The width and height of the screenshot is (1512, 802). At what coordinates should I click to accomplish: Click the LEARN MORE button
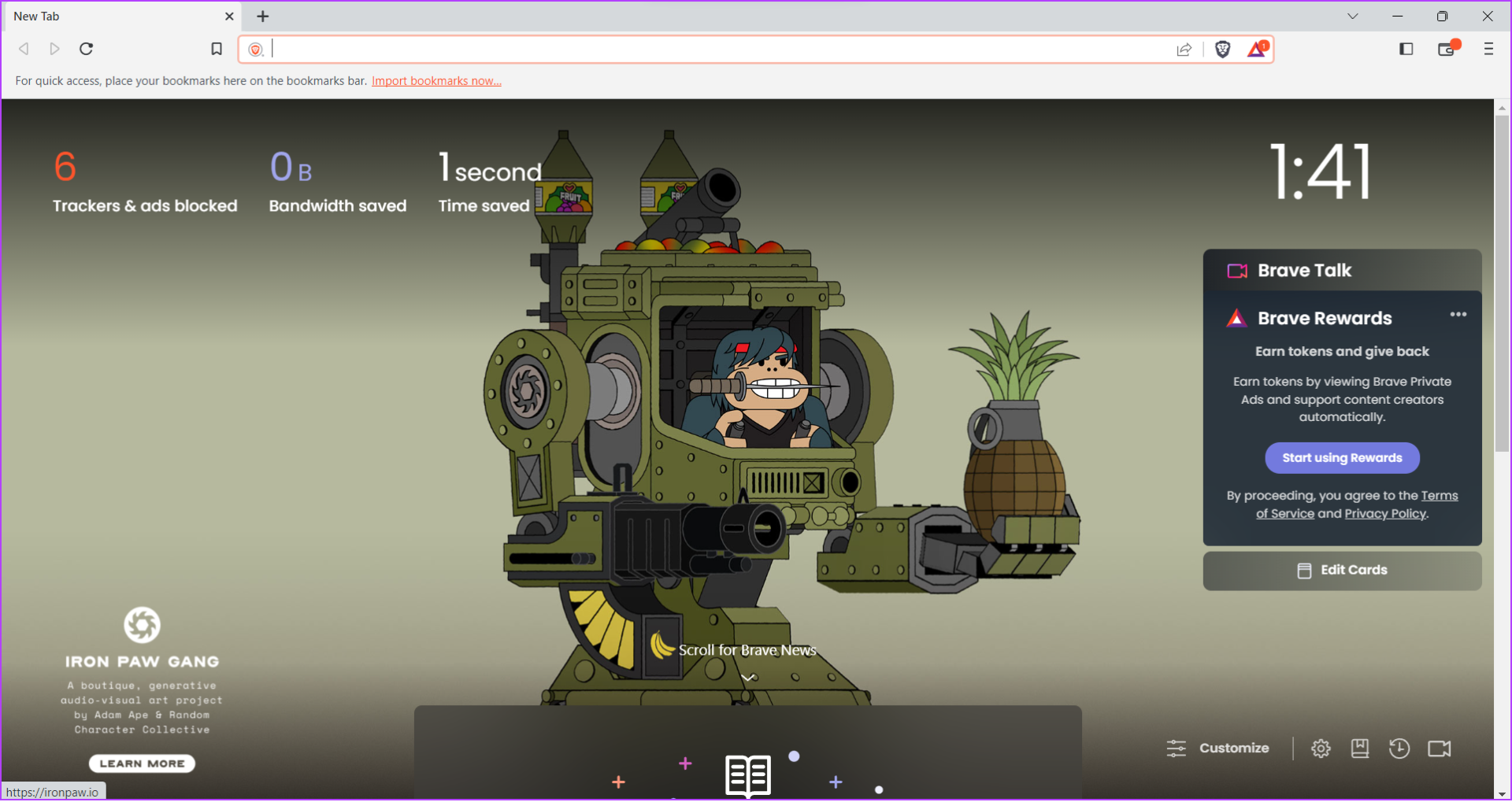point(142,763)
